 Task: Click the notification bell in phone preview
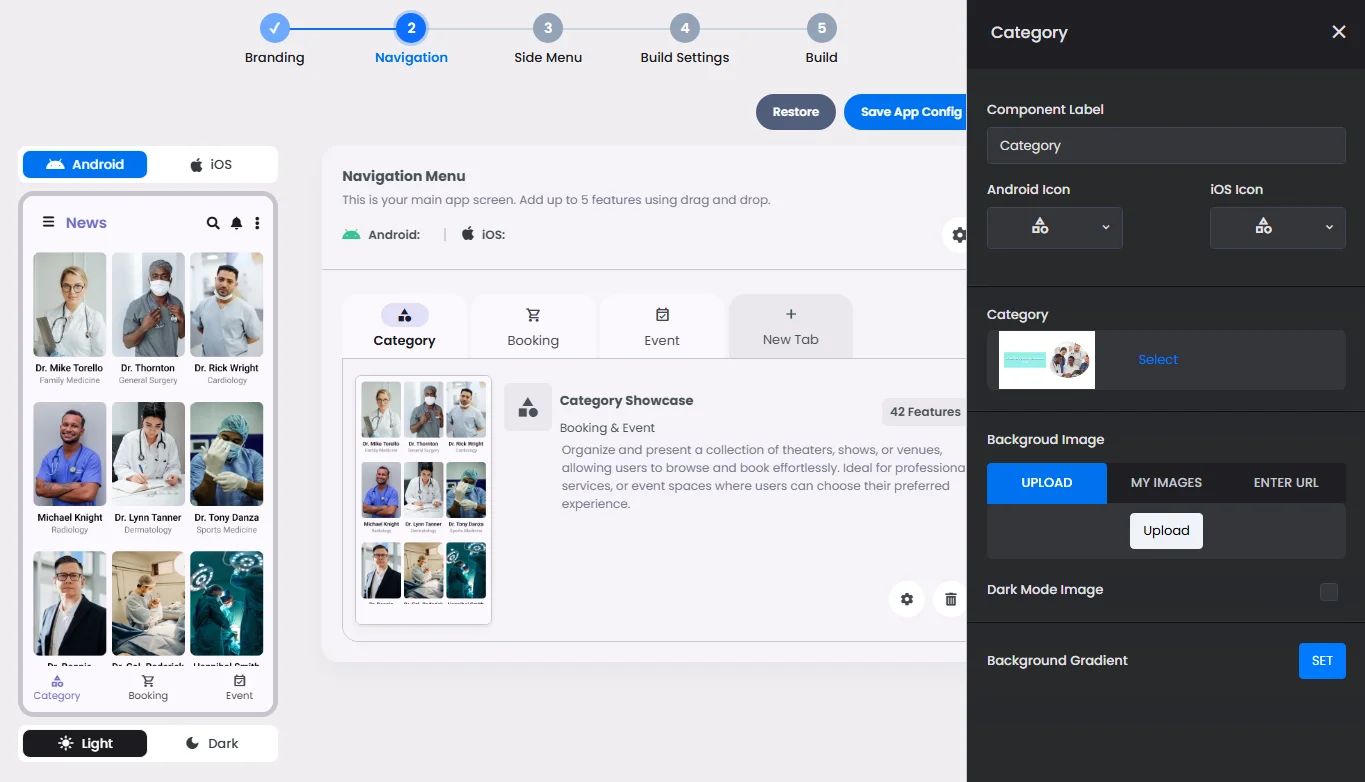coord(236,223)
